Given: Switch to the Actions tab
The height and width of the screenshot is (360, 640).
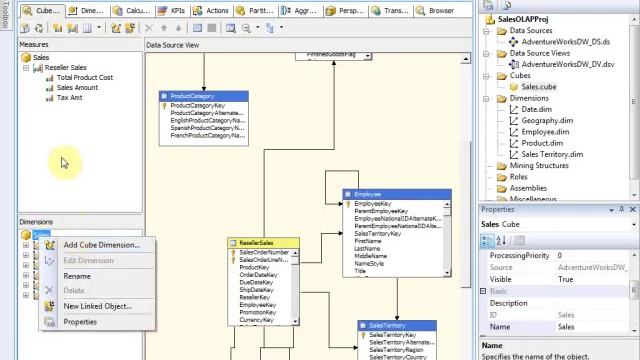Looking at the screenshot, I should coord(211,11).
